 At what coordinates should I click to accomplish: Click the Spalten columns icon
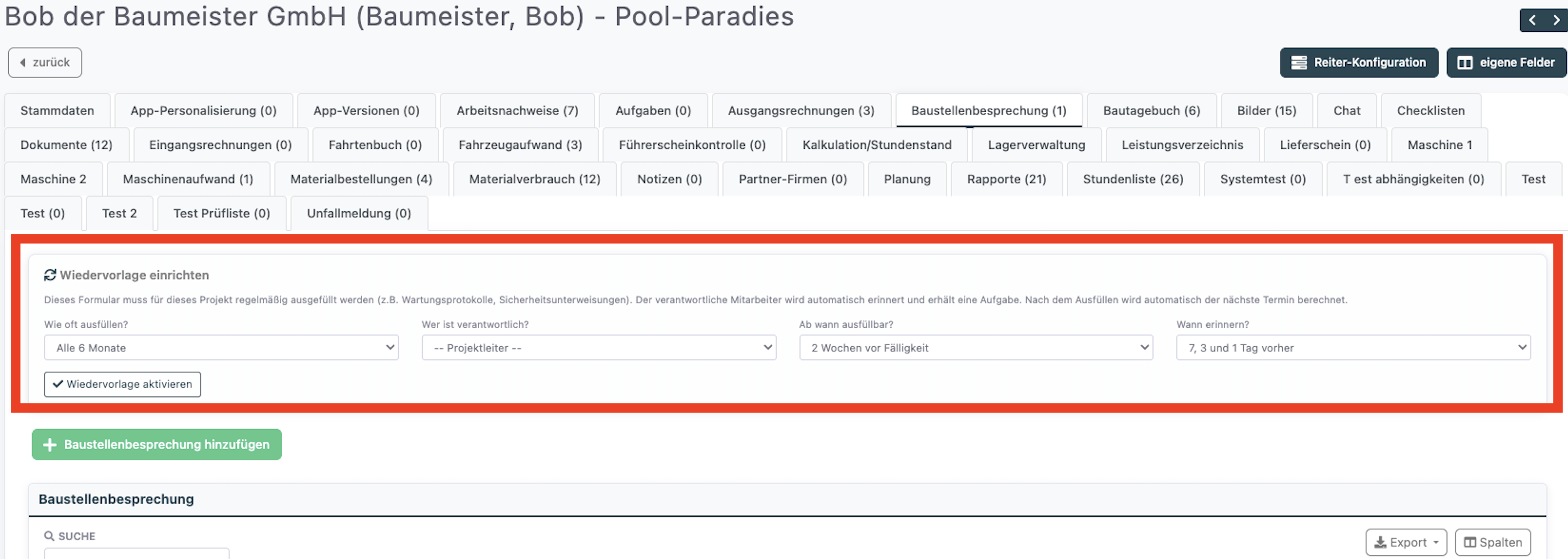[1469, 542]
